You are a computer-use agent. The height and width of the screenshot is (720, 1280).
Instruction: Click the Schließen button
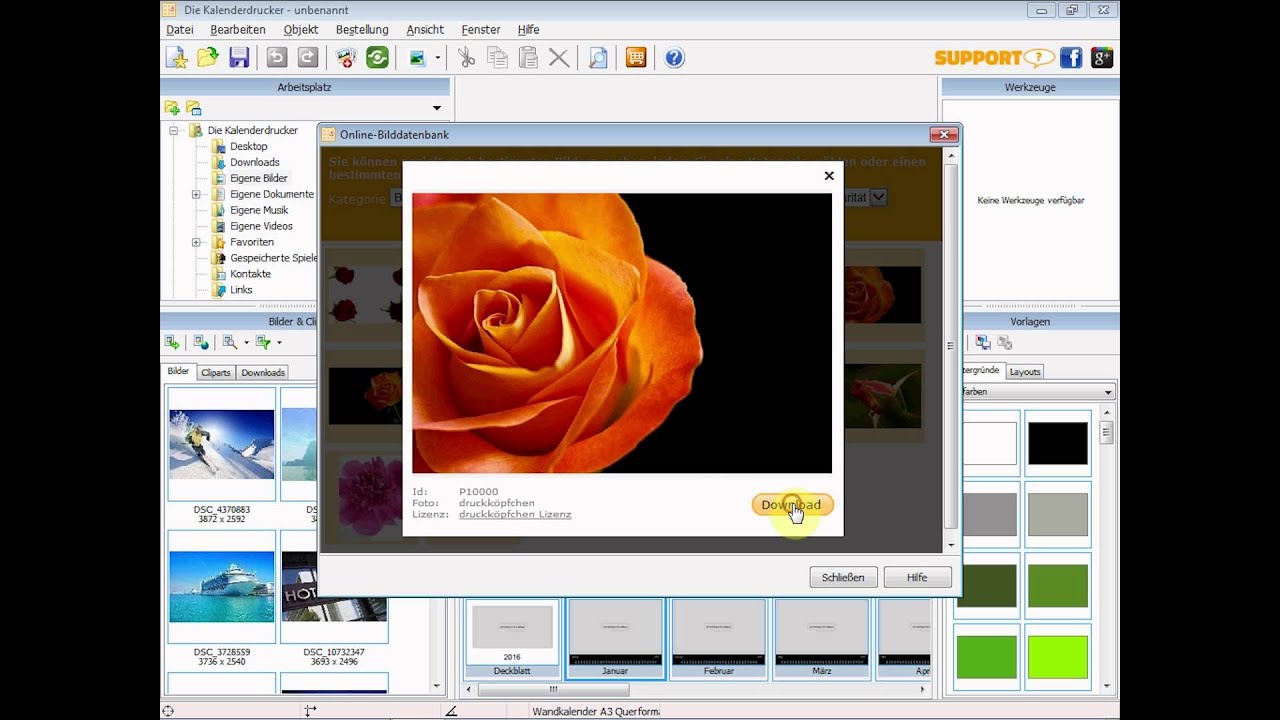pos(843,577)
